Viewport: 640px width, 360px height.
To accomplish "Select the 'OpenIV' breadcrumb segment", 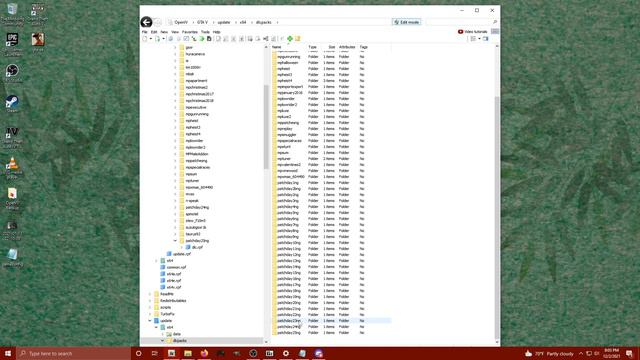I will (181, 22).
